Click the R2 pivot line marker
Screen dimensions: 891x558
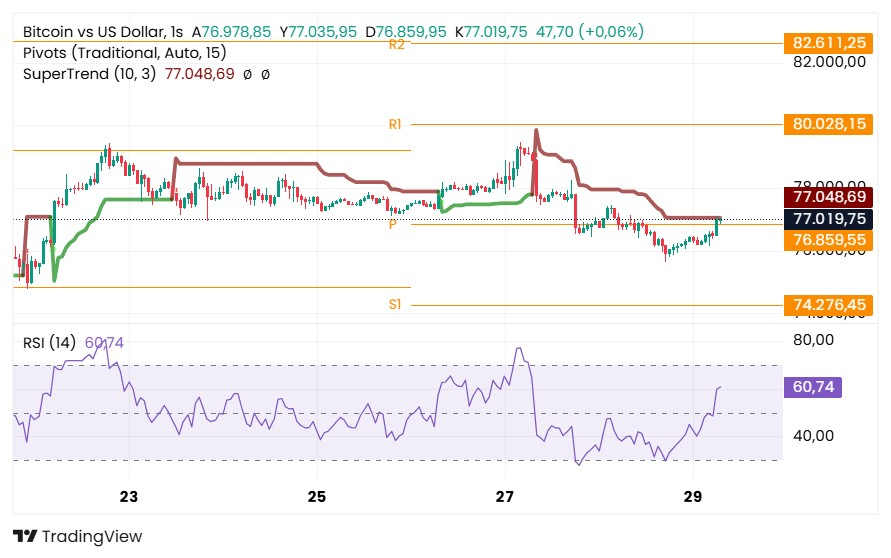coord(397,44)
